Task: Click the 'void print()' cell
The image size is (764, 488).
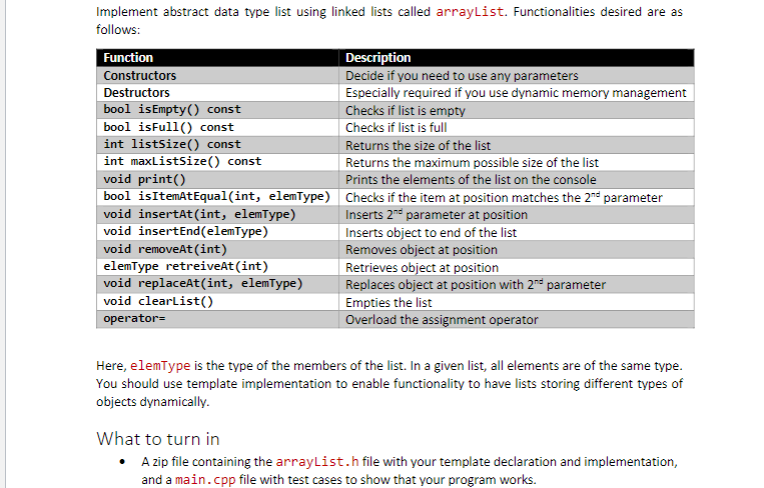Action: click(x=217, y=179)
